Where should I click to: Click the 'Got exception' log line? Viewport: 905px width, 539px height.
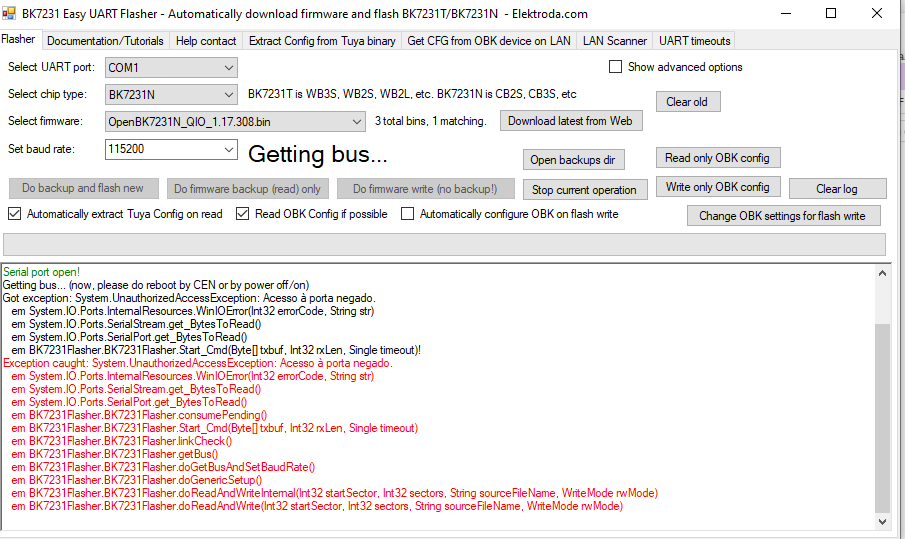point(189,298)
